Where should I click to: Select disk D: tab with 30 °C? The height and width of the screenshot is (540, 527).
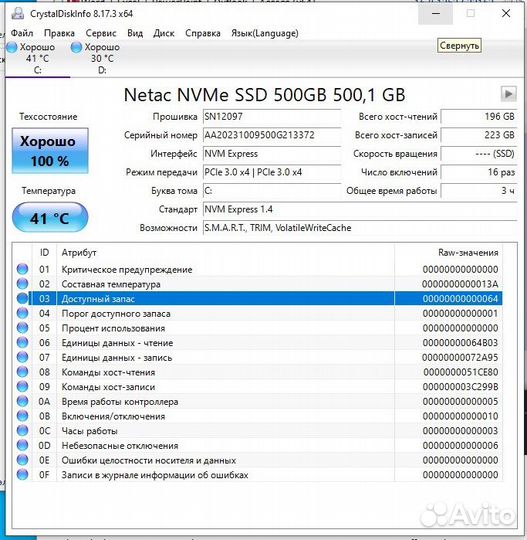point(102,59)
